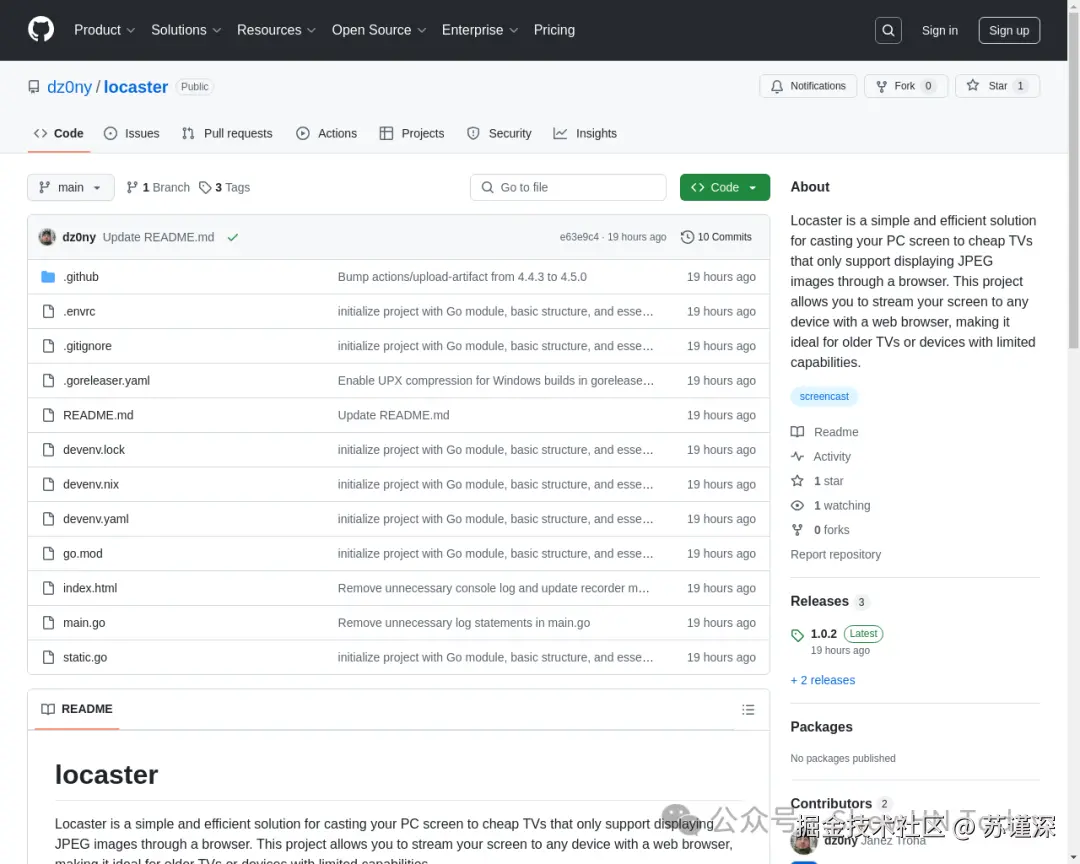Open the .github folder icon
Image resolution: width=1080 pixels, height=864 pixels.
click(48, 277)
